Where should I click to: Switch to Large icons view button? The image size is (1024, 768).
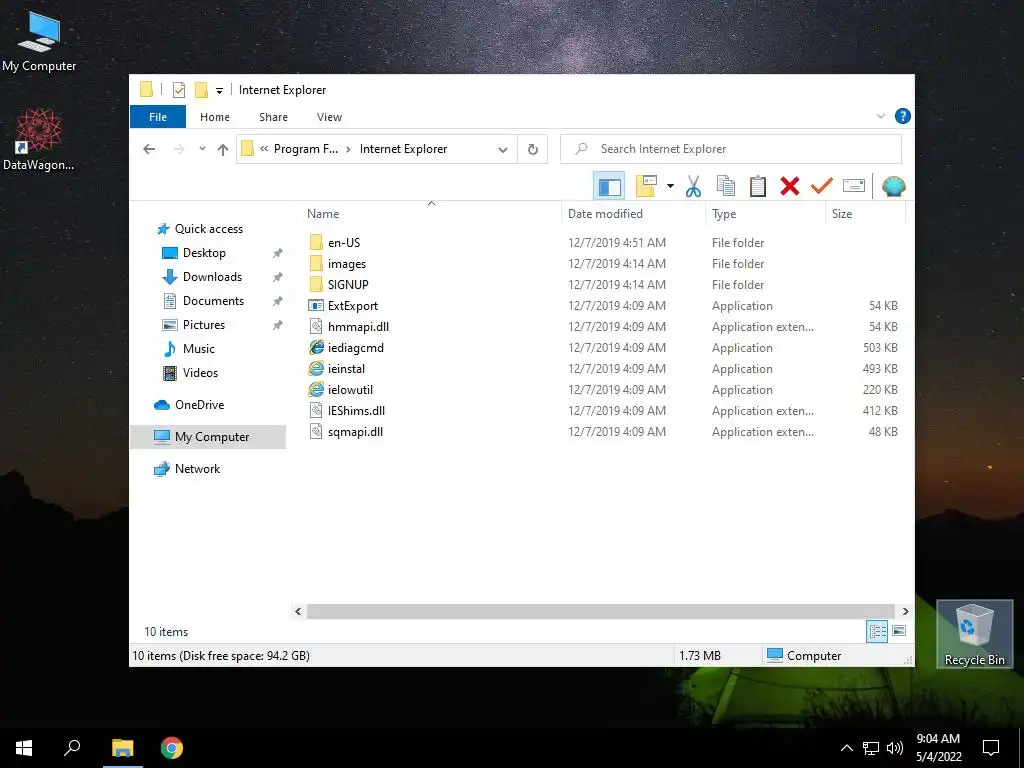(899, 631)
